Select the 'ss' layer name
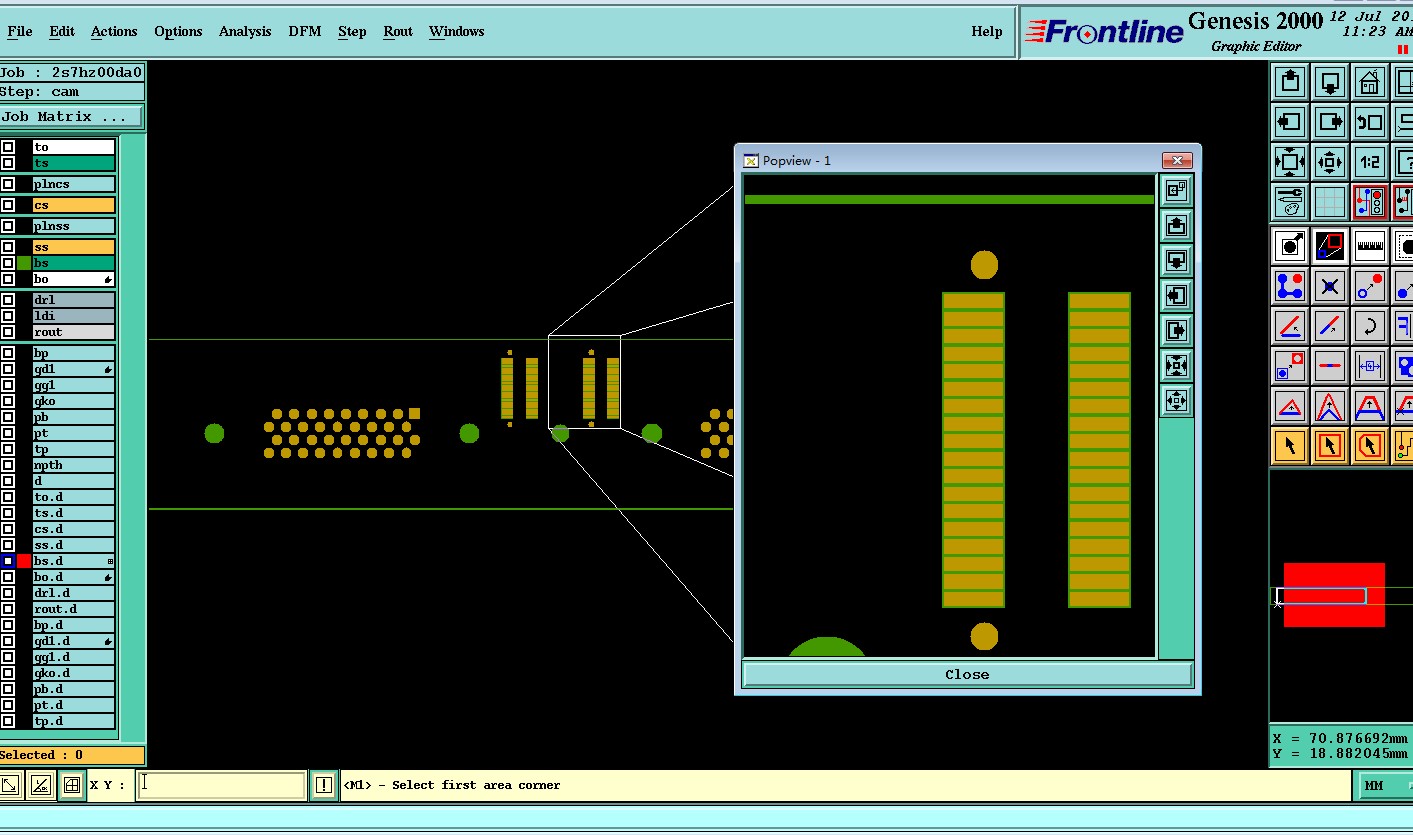Image resolution: width=1413 pixels, height=835 pixels. coord(73,247)
